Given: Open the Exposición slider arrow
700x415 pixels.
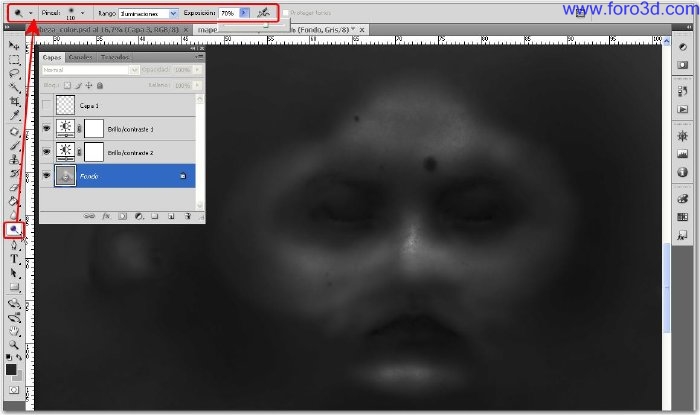Looking at the screenshot, I should click(x=244, y=13).
